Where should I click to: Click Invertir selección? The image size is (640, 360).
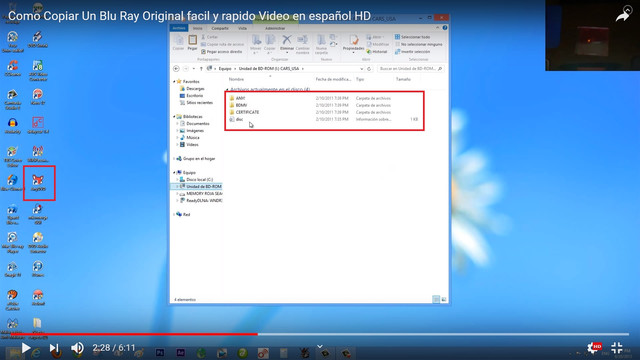pyautogui.click(x=412, y=52)
